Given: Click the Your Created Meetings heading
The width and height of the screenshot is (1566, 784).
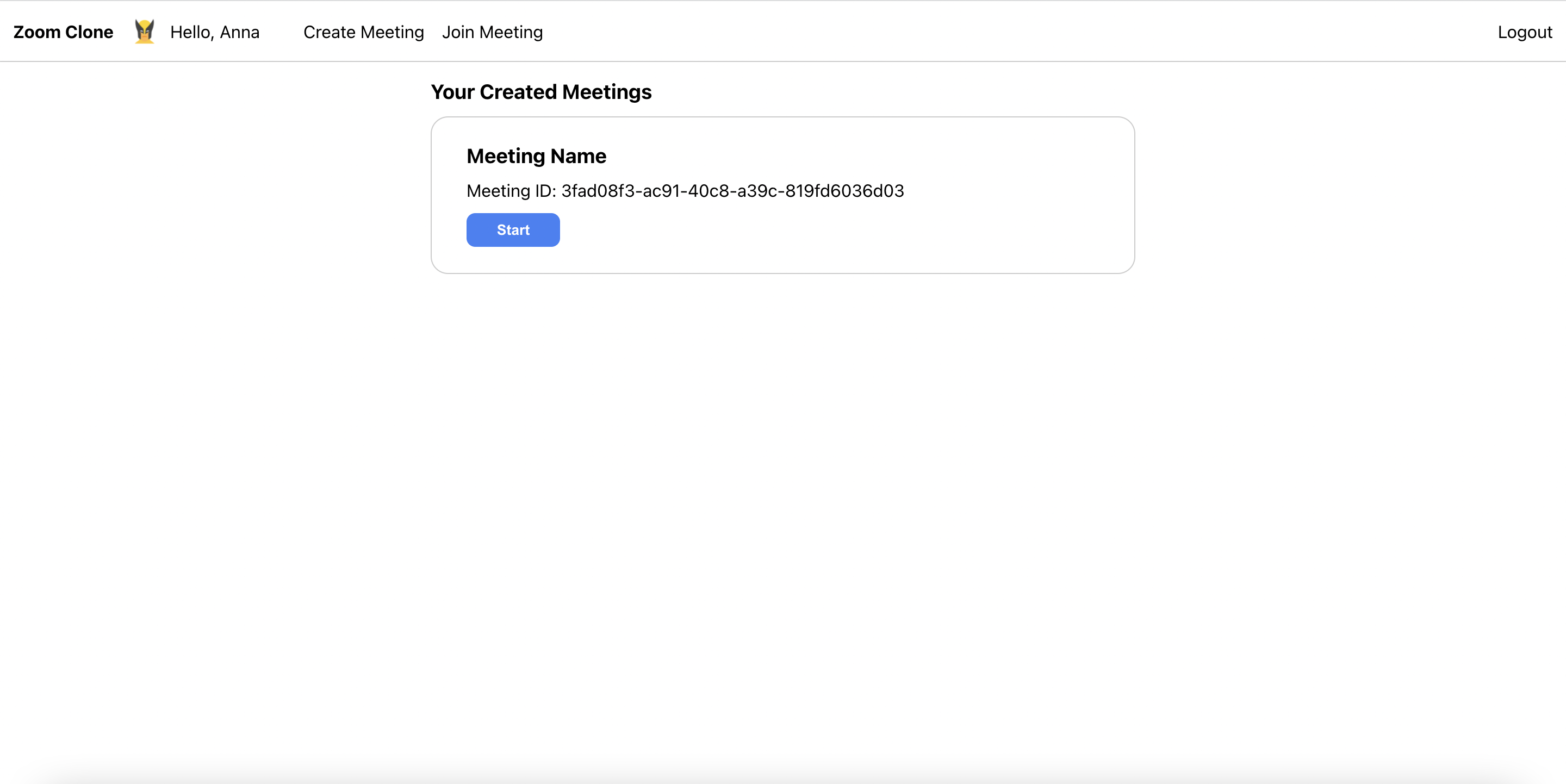Looking at the screenshot, I should pos(541,92).
